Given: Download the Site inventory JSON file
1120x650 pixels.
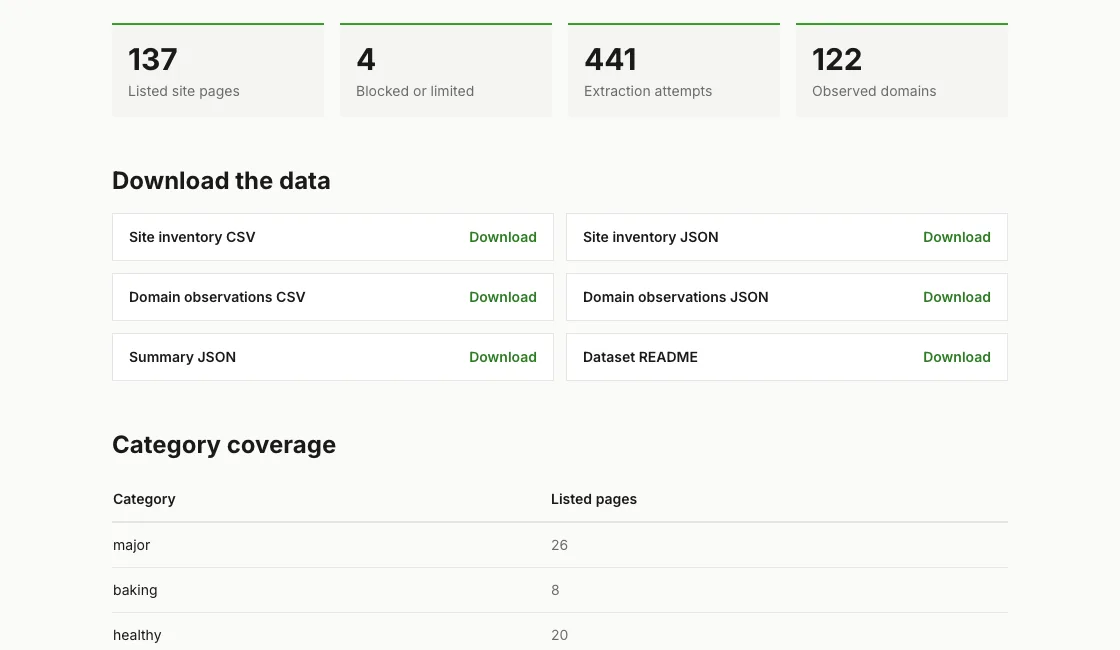Looking at the screenshot, I should click(956, 237).
